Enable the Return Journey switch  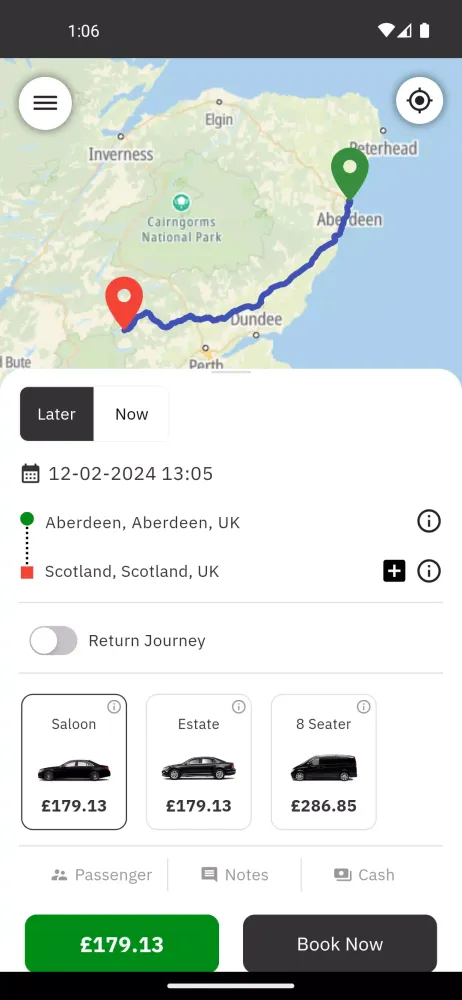click(54, 640)
